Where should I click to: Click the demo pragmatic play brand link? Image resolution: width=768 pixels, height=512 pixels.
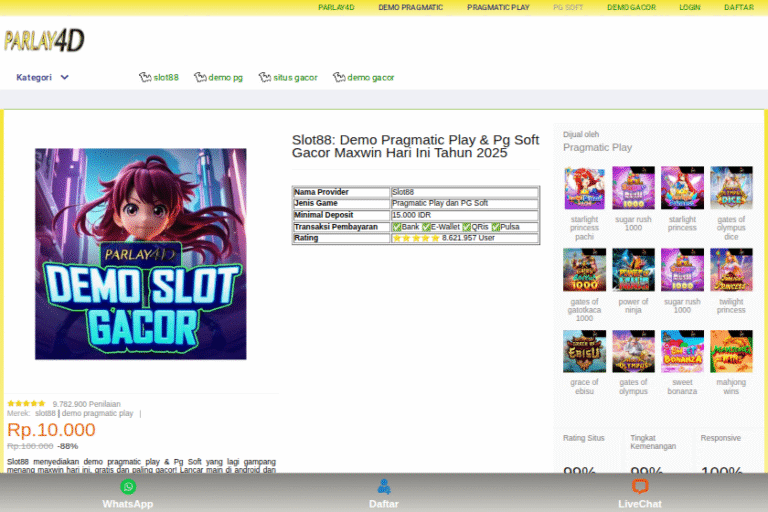point(97,413)
